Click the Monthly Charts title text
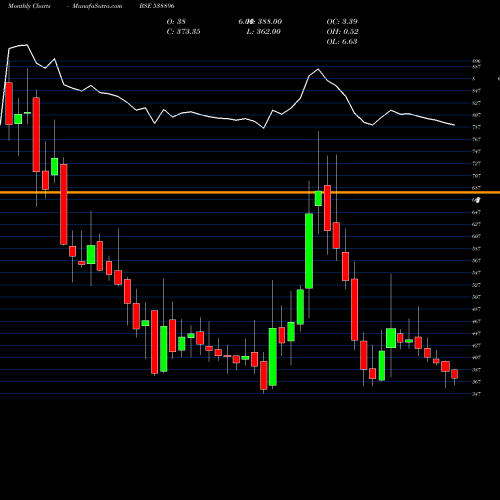 pyautogui.click(x=29, y=6)
